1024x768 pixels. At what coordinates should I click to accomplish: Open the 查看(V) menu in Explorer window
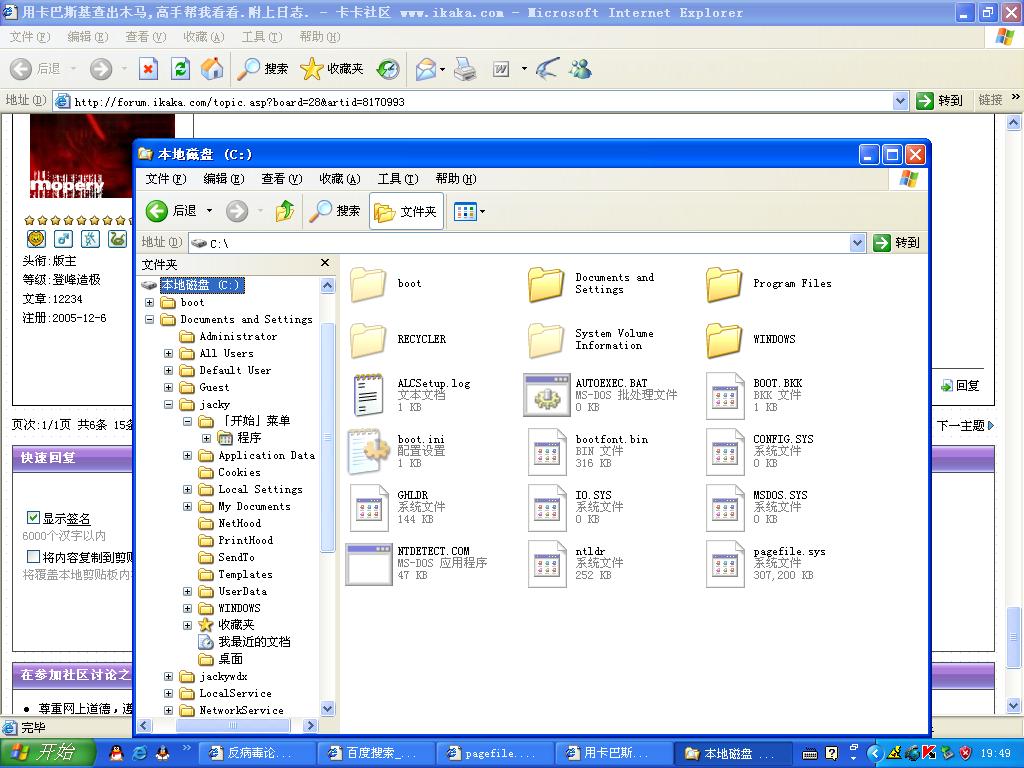(281, 179)
